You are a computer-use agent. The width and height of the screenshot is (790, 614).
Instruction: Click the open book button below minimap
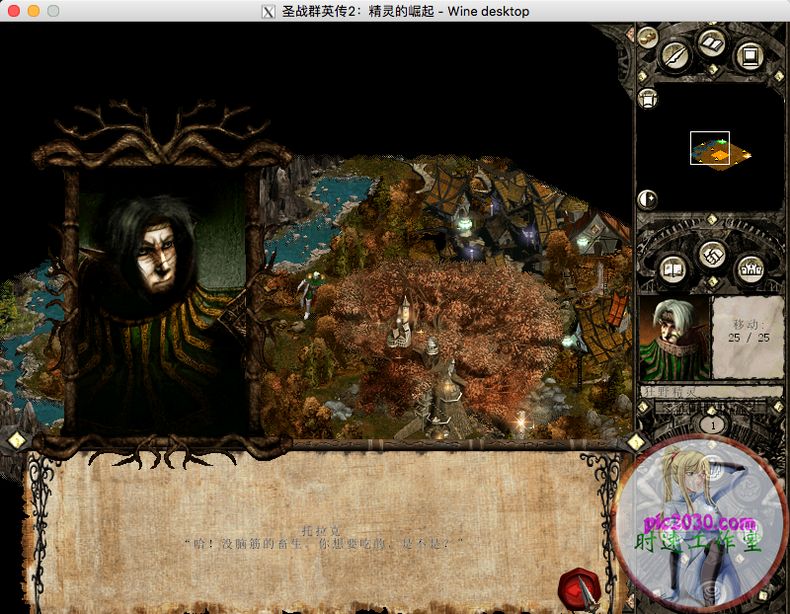point(674,270)
